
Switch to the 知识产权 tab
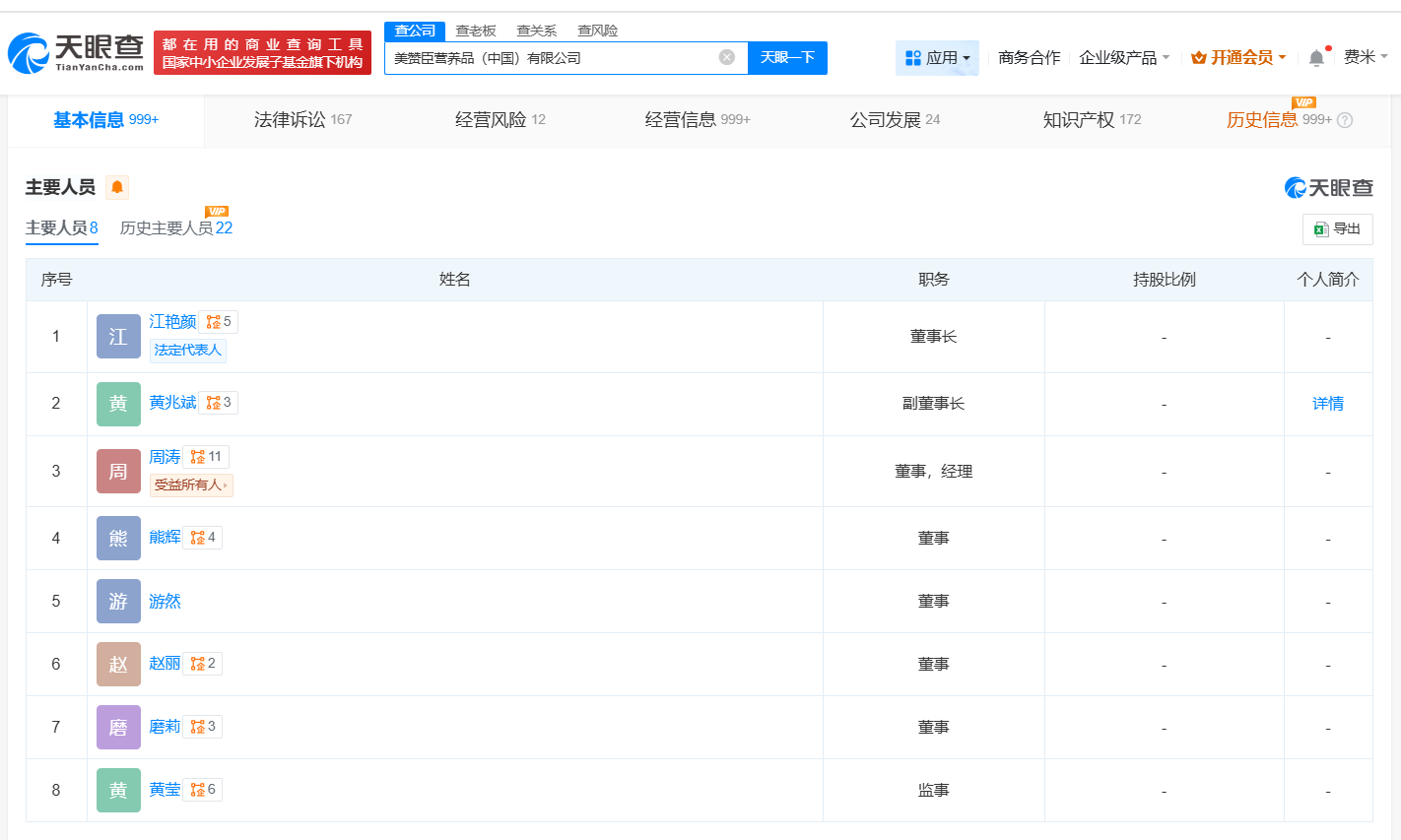tap(1091, 120)
